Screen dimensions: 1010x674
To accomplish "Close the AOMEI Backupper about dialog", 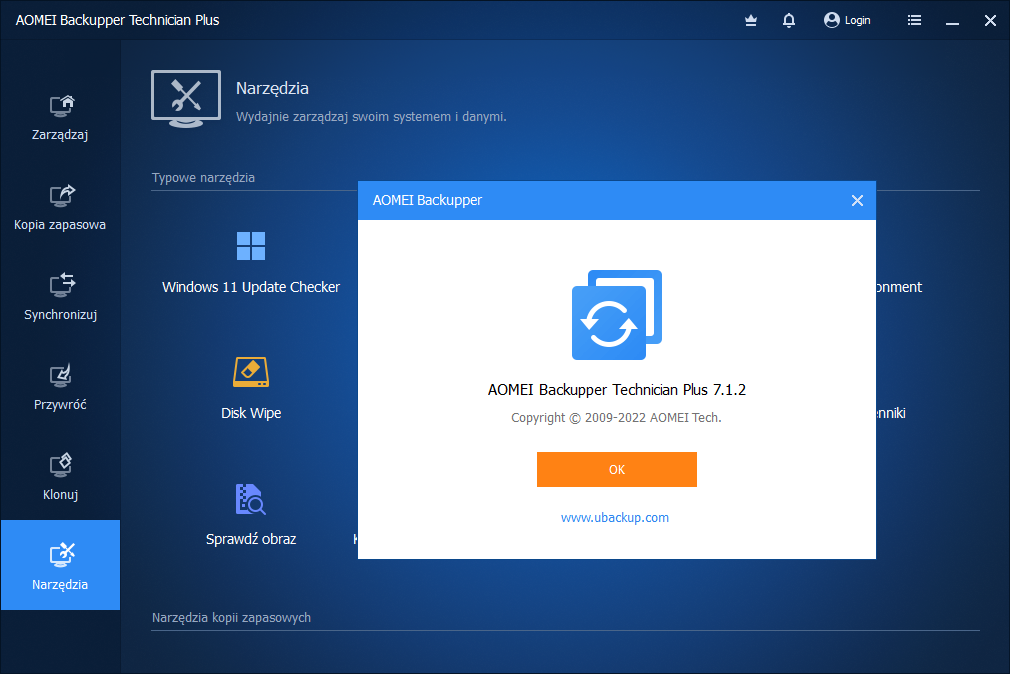I will [x=857, y=200].
